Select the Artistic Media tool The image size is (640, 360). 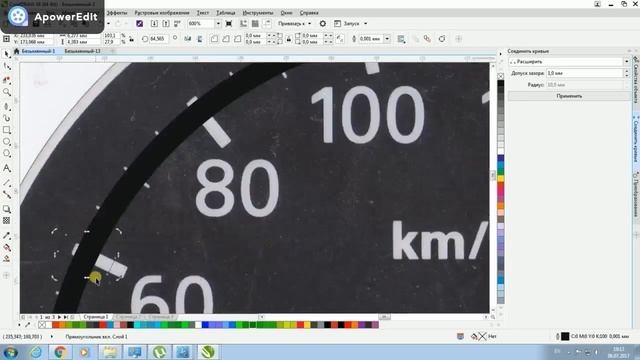[7, 118]
